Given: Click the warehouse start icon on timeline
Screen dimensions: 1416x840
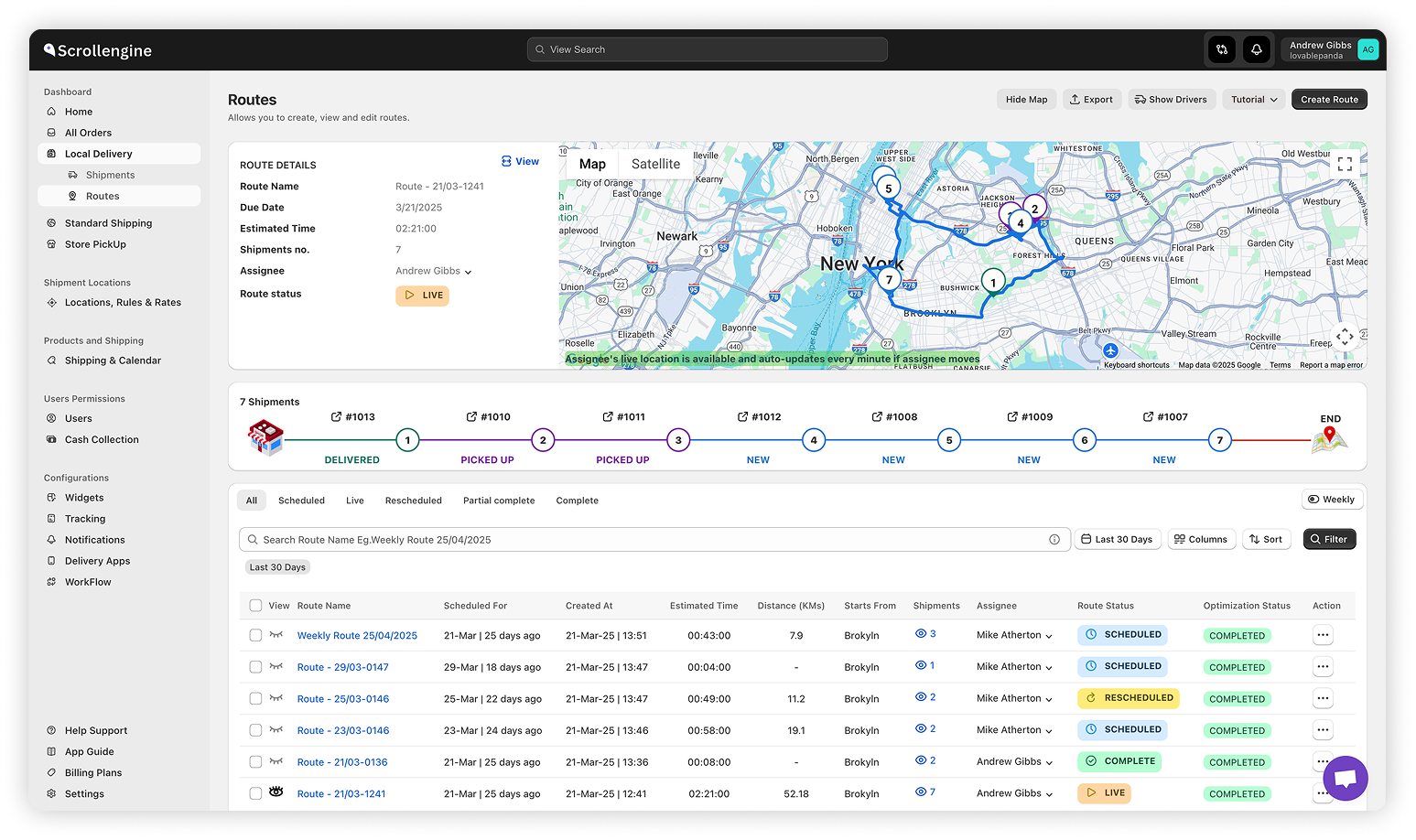Looking at the screenshot, I should (x=265, y=437).
